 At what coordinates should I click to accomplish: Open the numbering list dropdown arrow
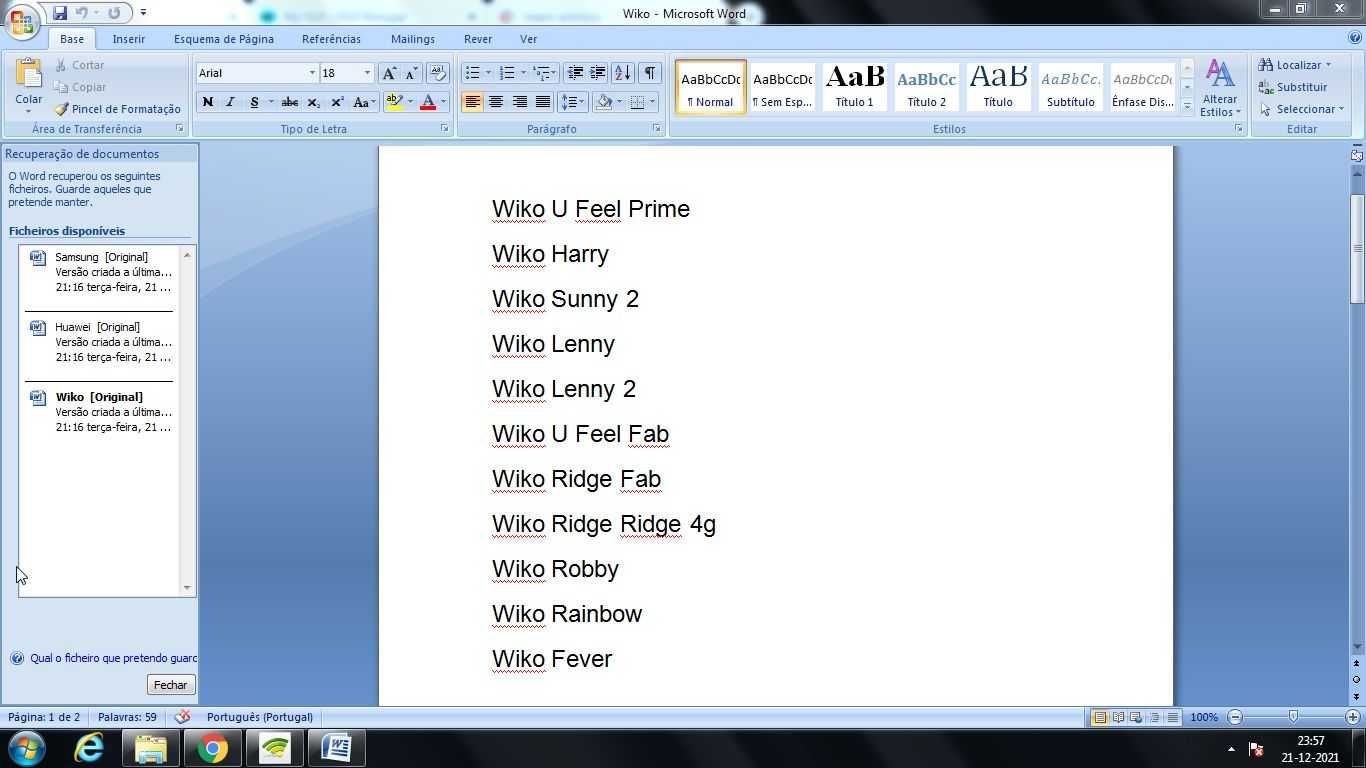[523, 73]
